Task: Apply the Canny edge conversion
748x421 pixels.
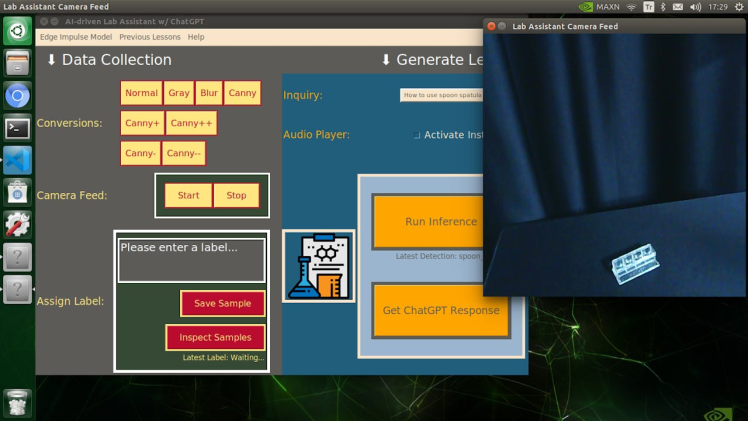Action: click(x=242, y=93)
